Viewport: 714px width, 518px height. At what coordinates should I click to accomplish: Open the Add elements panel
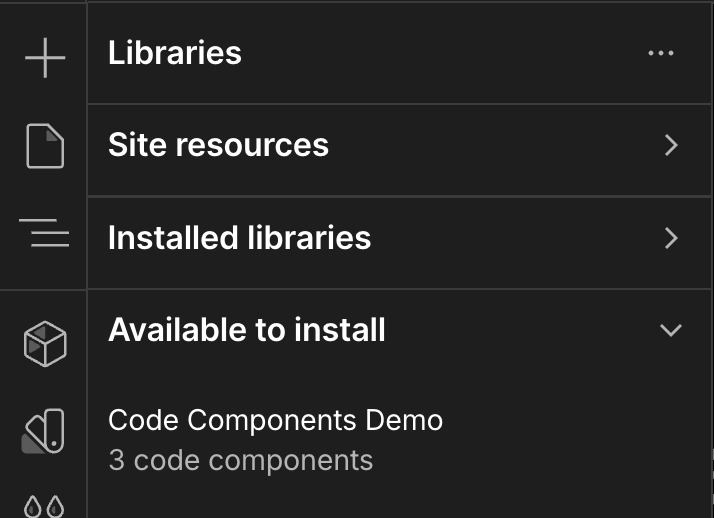45,58
